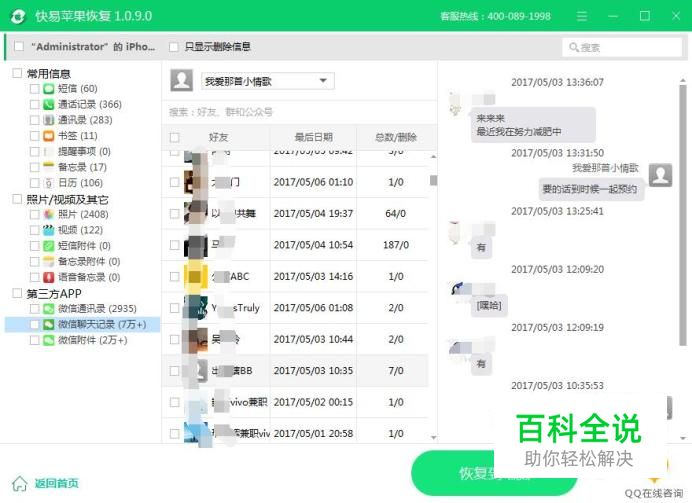Click the top-right 搜索 input box
This screenshot has width=692, height=503.
[x=622, y=47]
